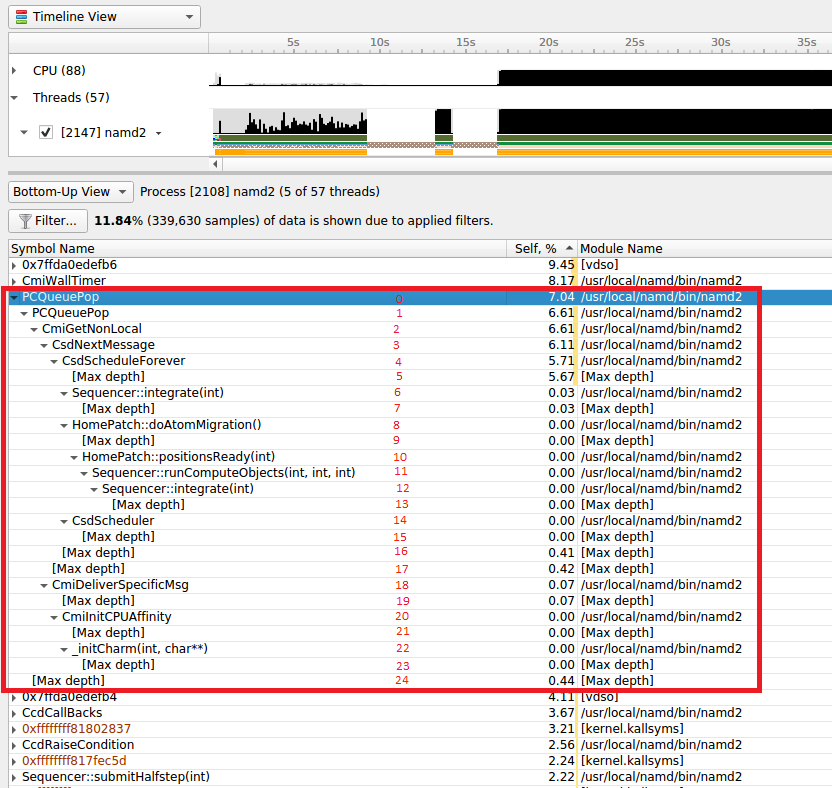Expand the CcdCallBacks tree row
This screenshot has width=832, height=788.
pyautogui.click(x=14, y=713)
